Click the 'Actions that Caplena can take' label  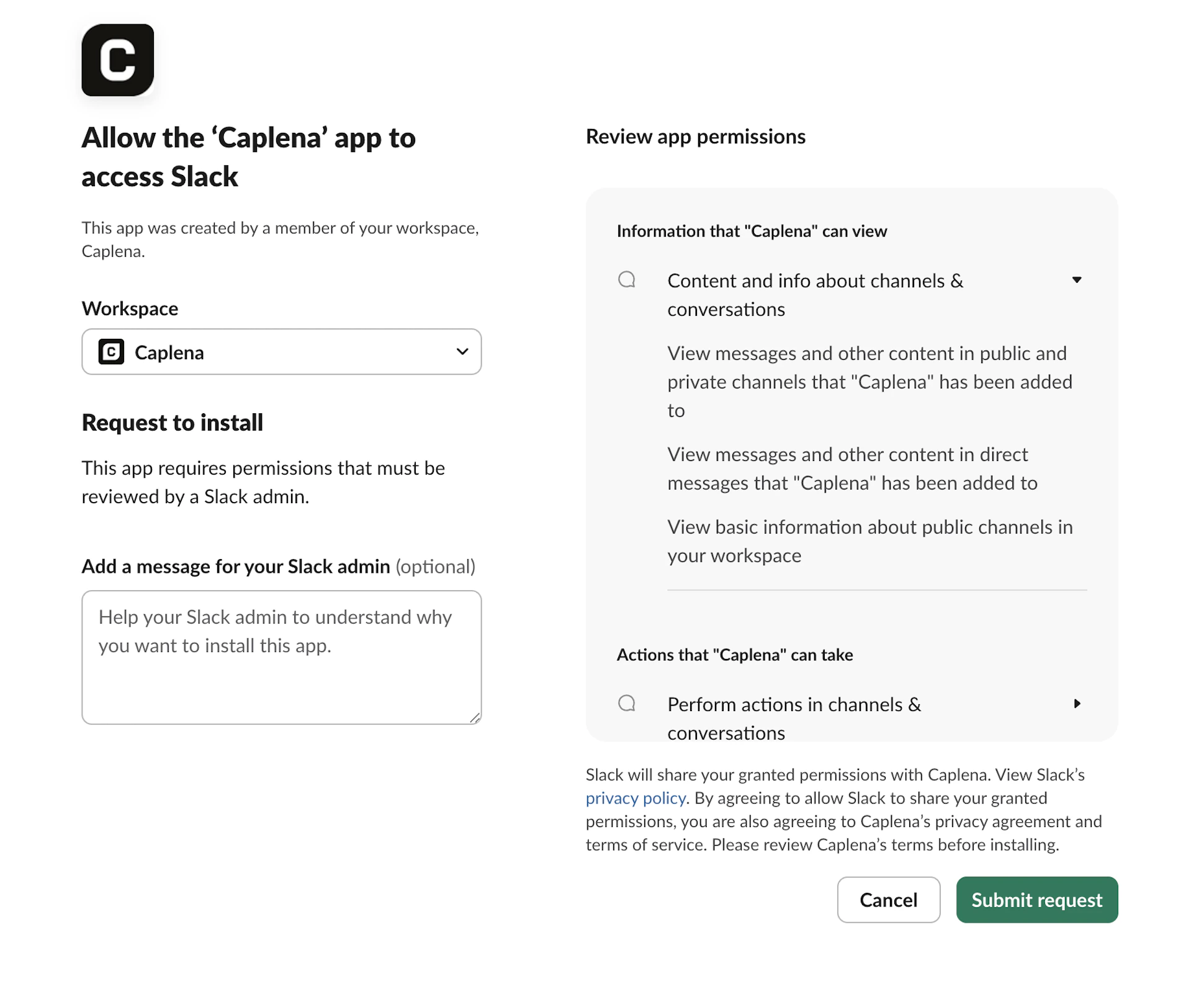735,655
